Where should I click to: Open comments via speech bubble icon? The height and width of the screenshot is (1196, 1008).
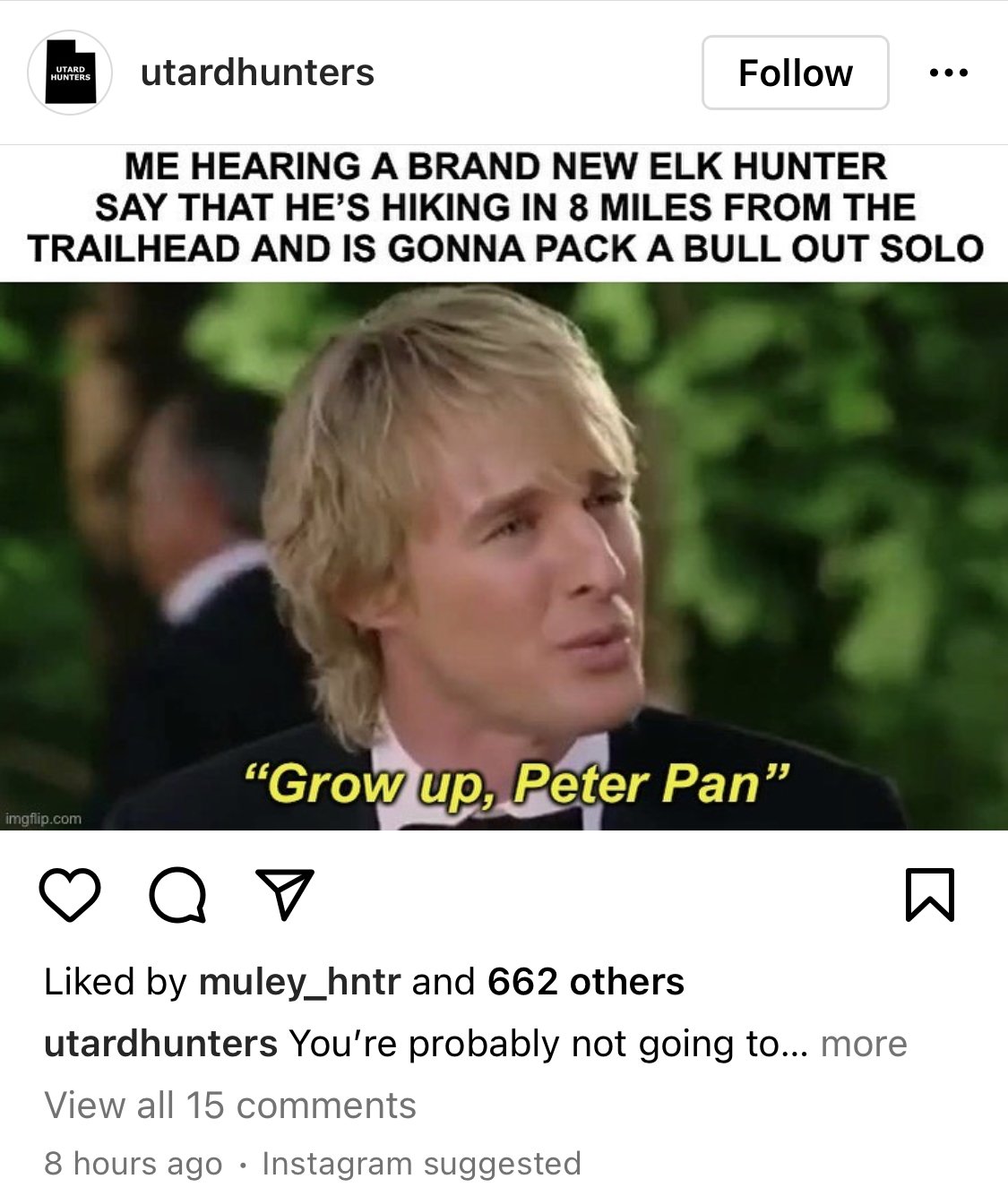point(178,895)
